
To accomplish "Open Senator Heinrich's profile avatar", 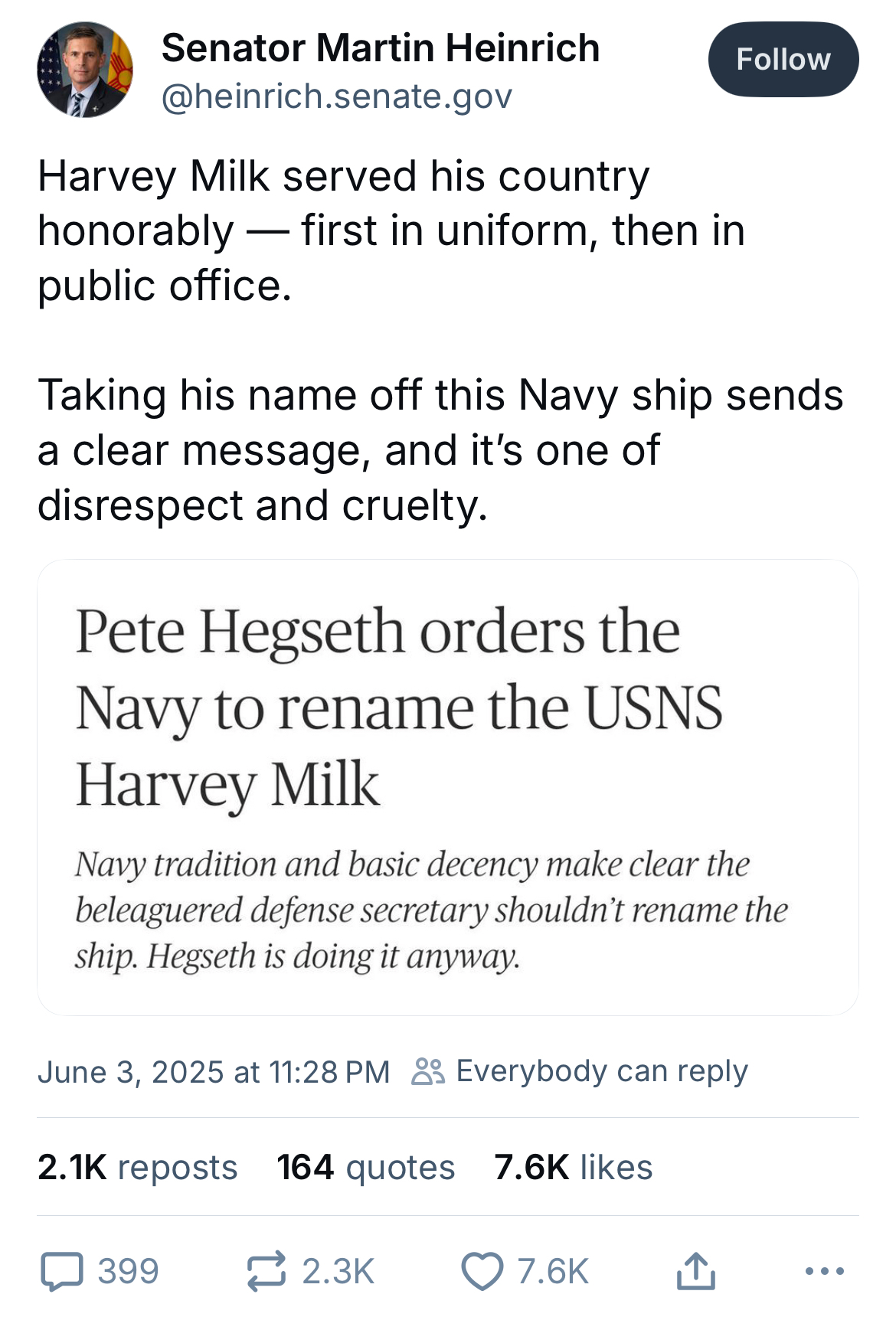I will tap(85, 70).
